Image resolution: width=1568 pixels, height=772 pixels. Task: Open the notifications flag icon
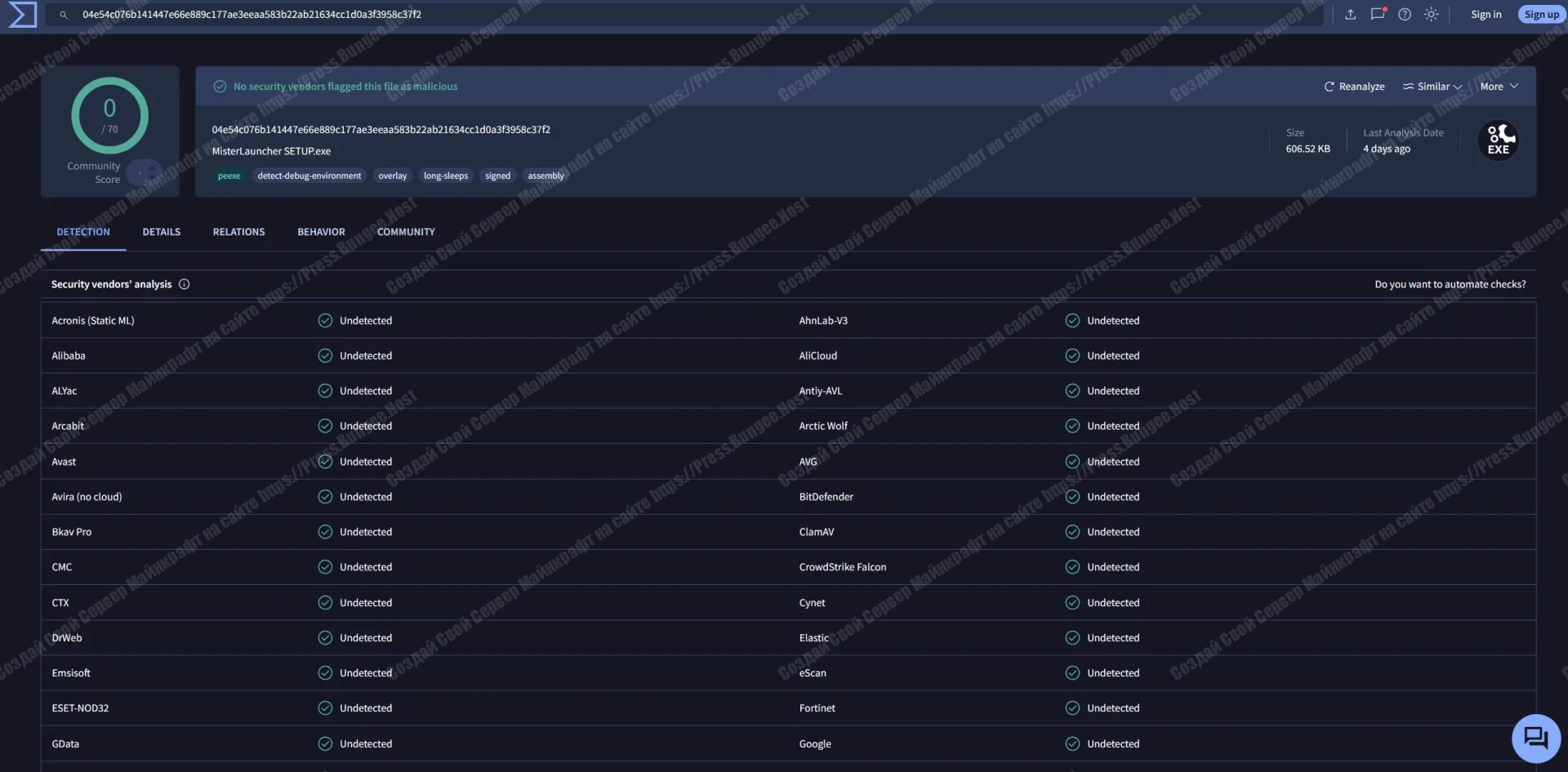[1378, 14]
